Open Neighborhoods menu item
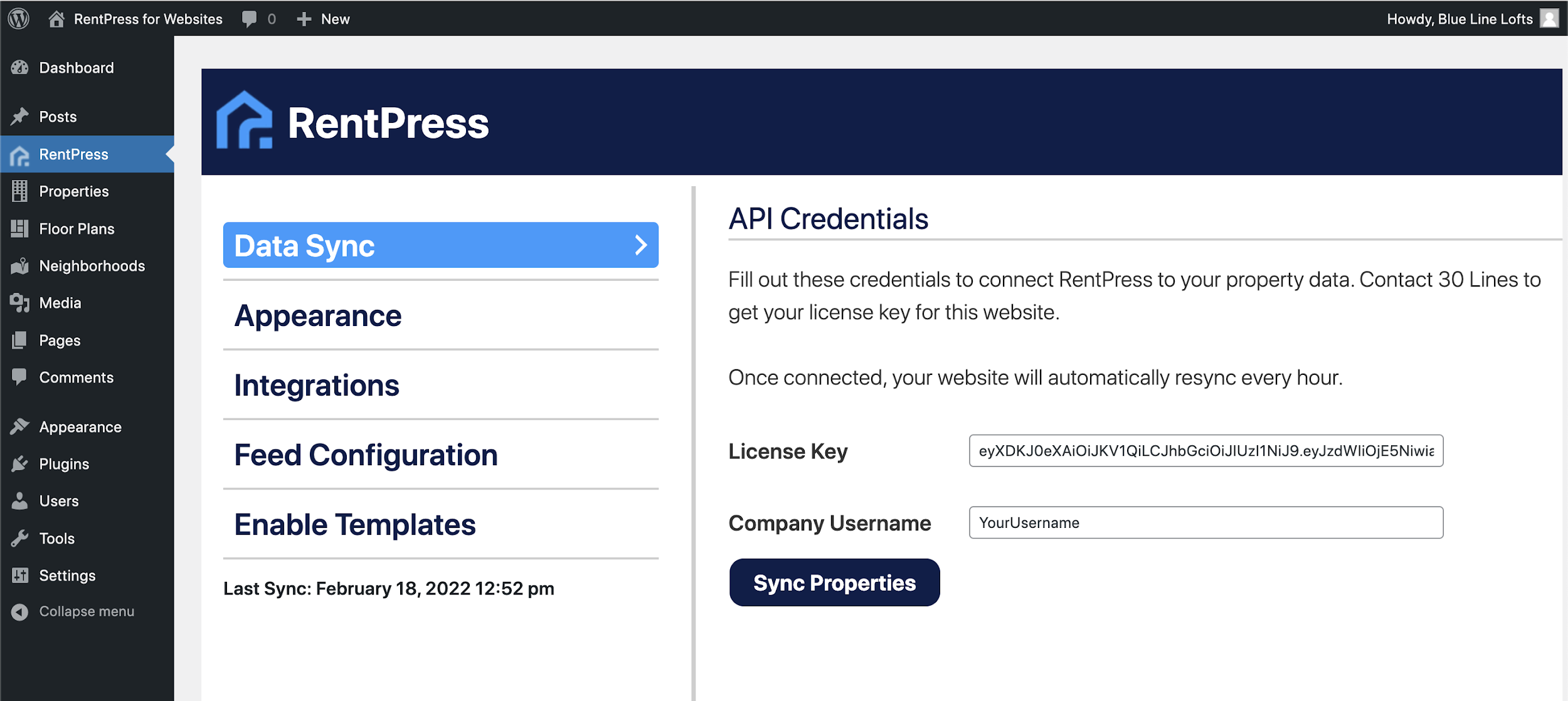 87,266
